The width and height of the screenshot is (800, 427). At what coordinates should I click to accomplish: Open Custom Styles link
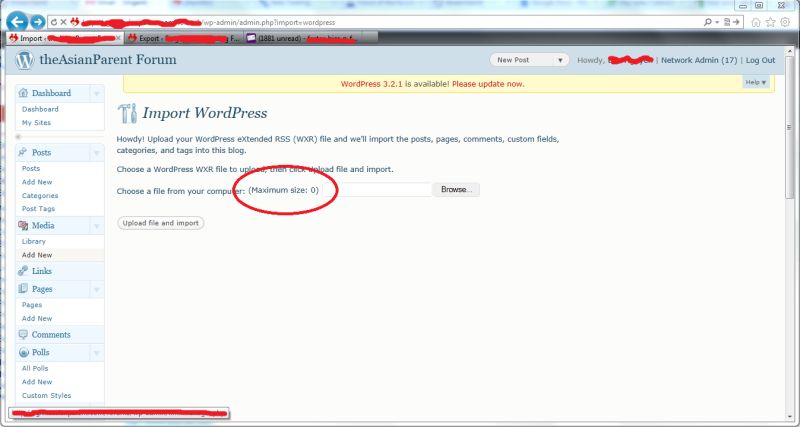pyautogui.click(x=46, y=395)
